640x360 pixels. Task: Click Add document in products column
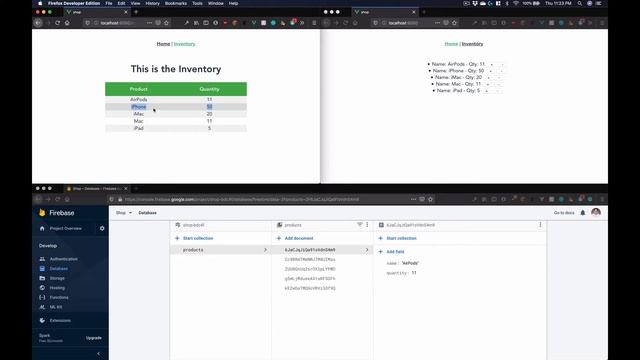pos(295,238)
